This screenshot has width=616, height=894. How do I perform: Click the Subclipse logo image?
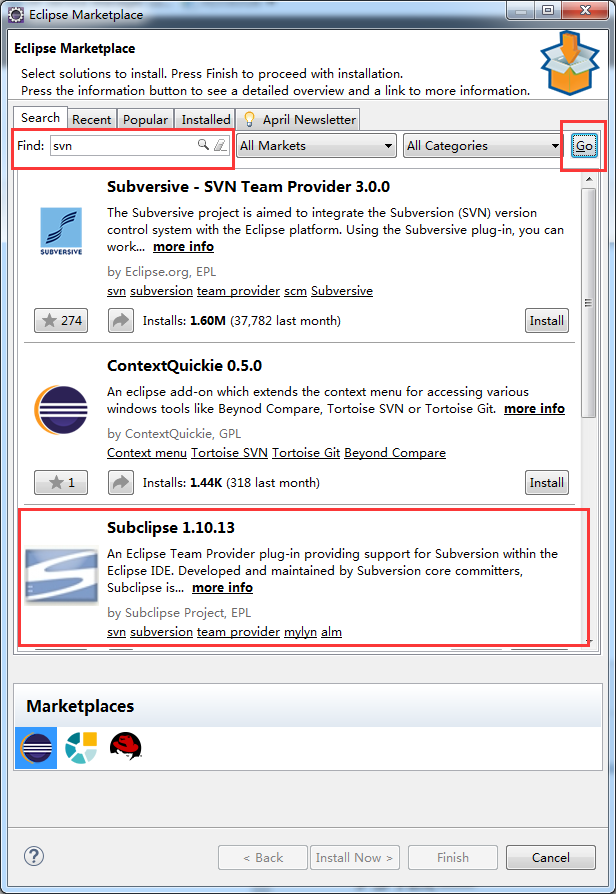coord(62,575)
